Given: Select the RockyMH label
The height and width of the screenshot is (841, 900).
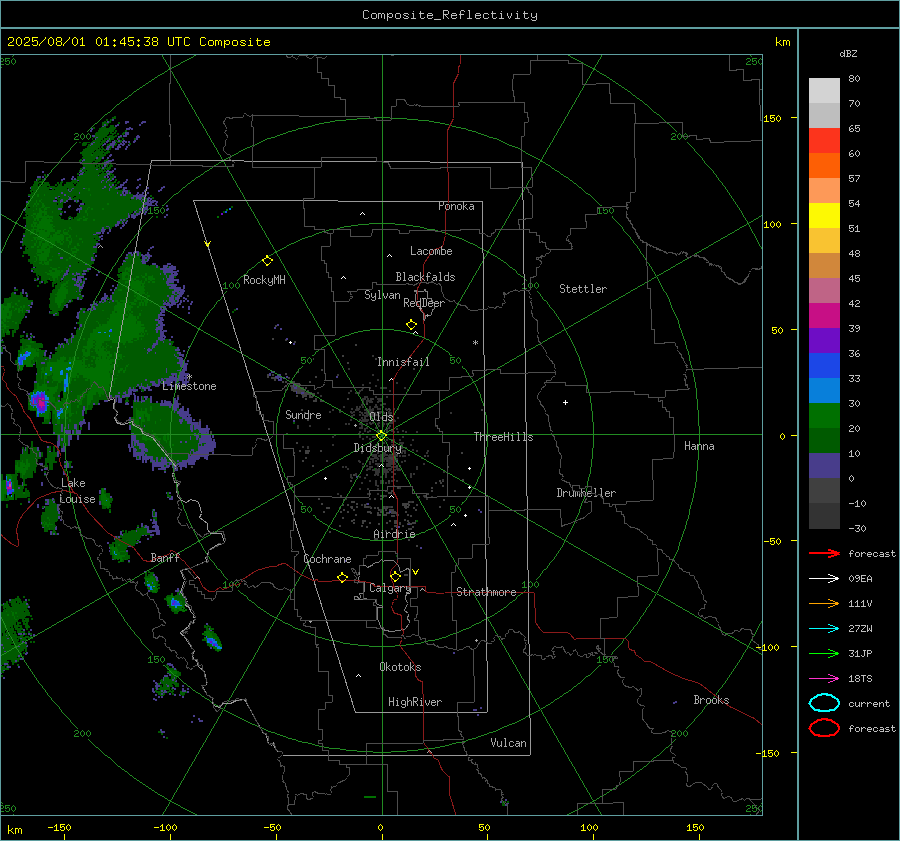Looking at the screenshot, I should click(x=264, y=280).
